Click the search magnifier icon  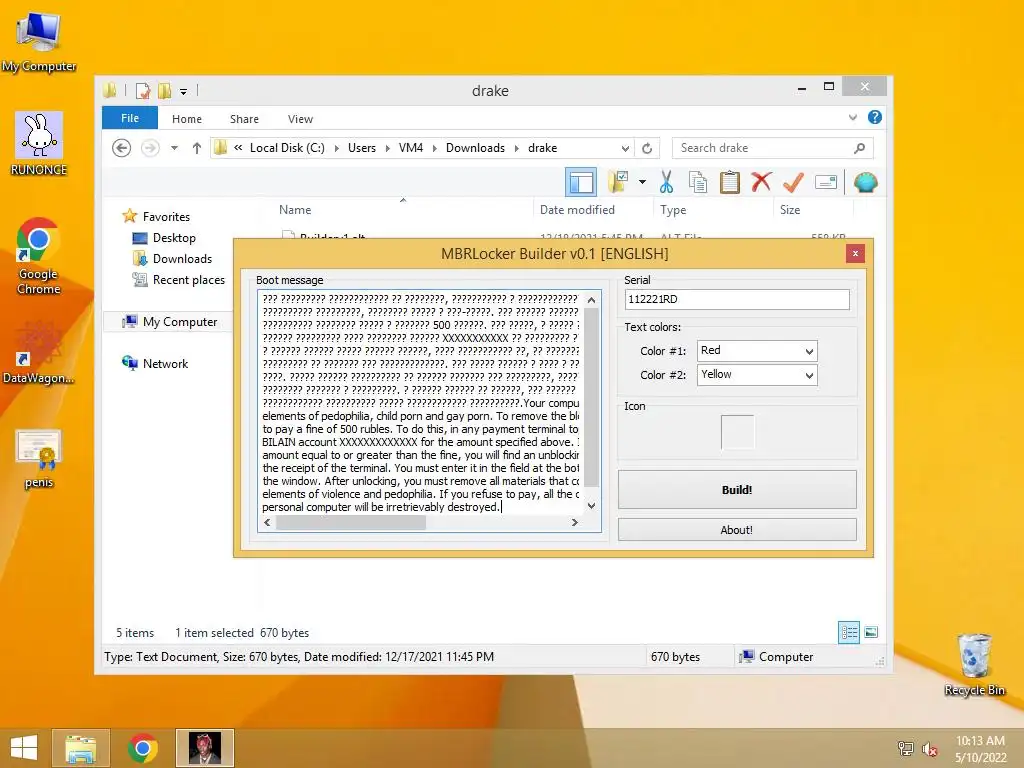click(x=859, y=148)
